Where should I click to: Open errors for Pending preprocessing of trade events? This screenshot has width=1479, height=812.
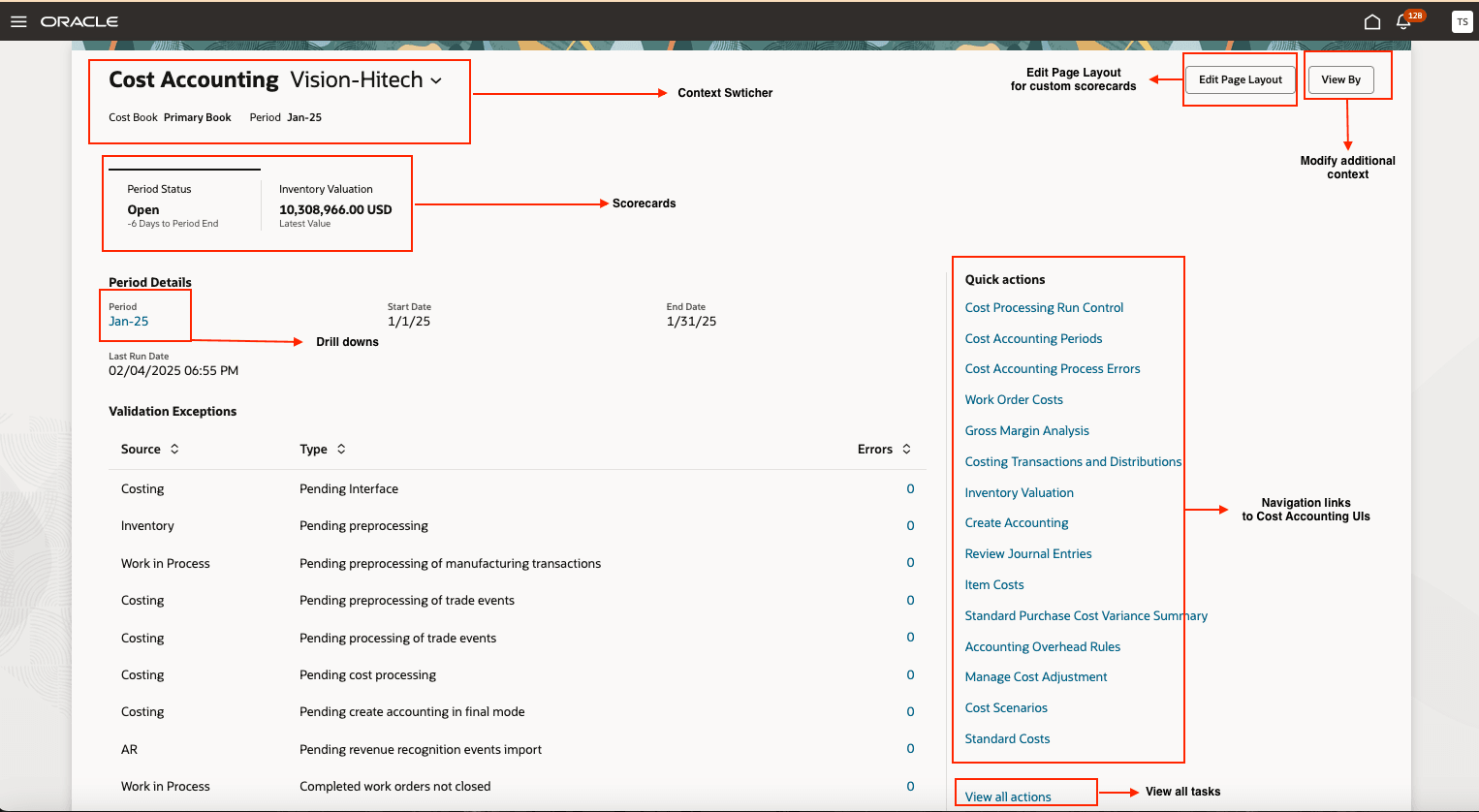(910, 600)
